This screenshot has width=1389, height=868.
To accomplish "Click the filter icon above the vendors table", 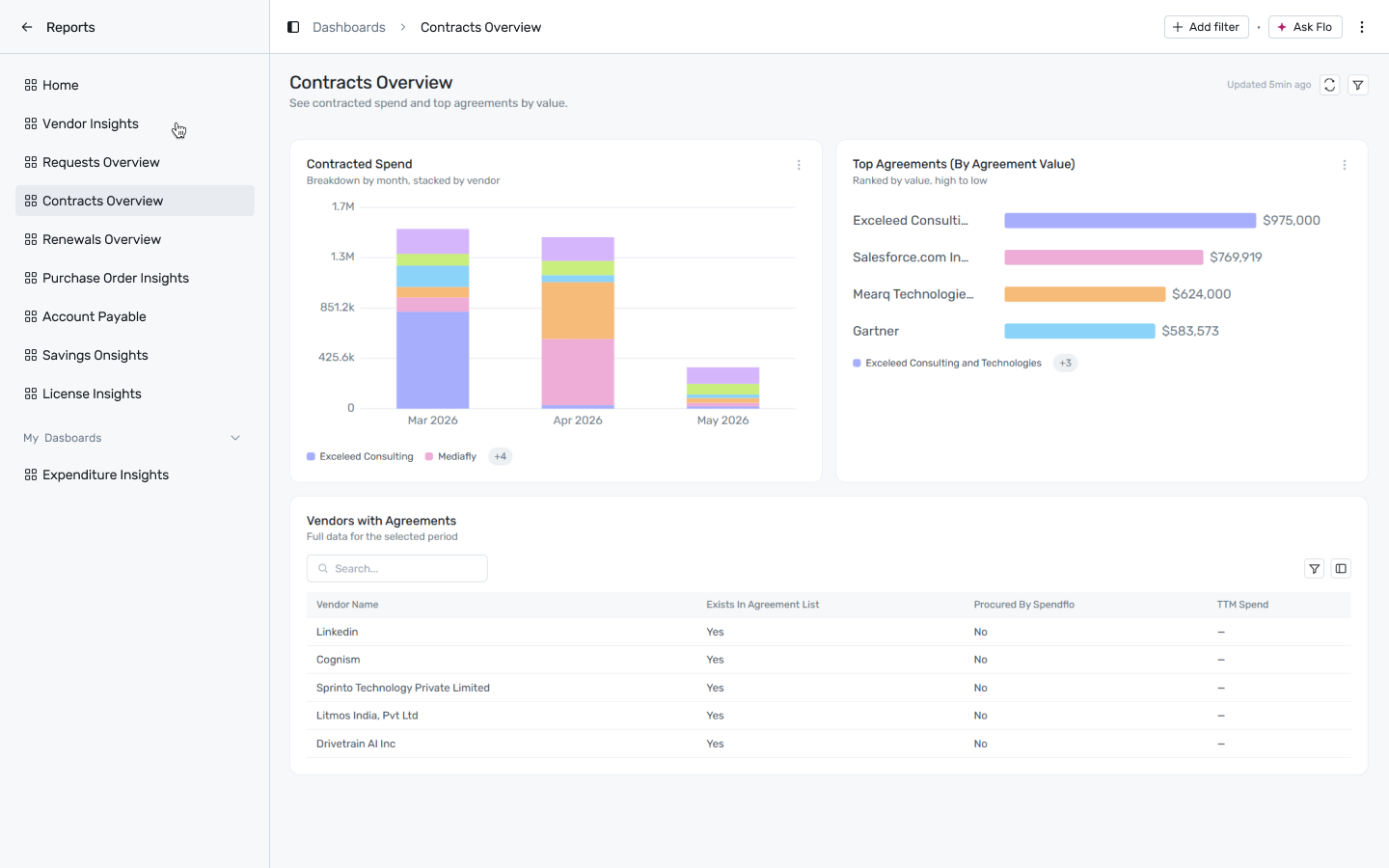I will point(1314,569).
